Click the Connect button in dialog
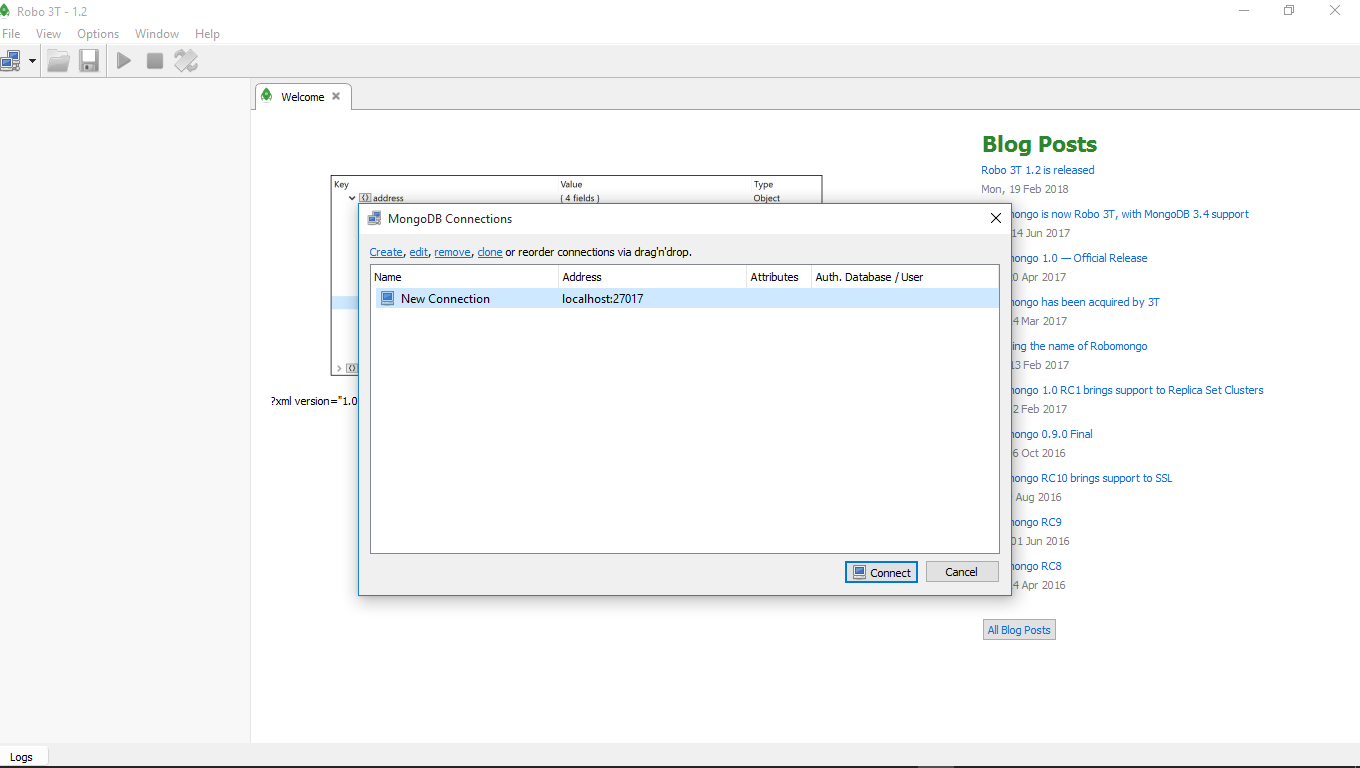 [x=881, y=572]
